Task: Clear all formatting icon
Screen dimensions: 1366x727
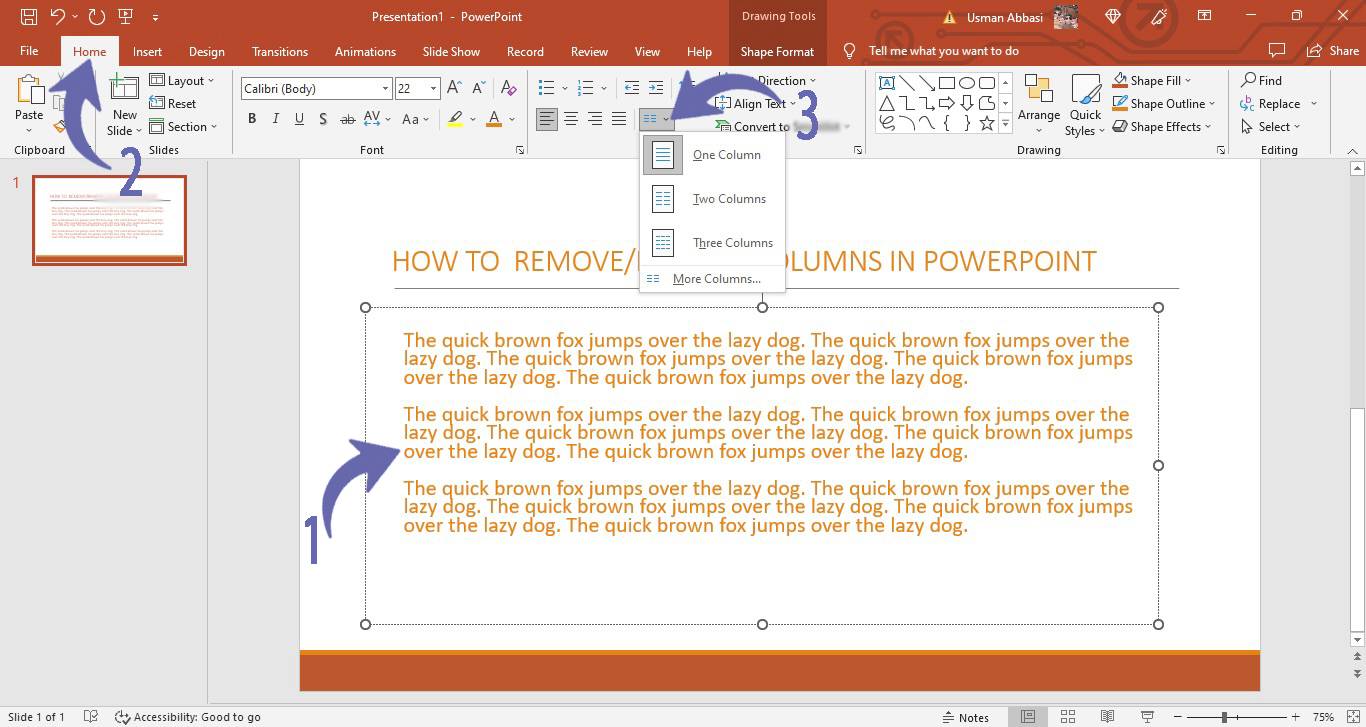Action: [x=508, y=88]
